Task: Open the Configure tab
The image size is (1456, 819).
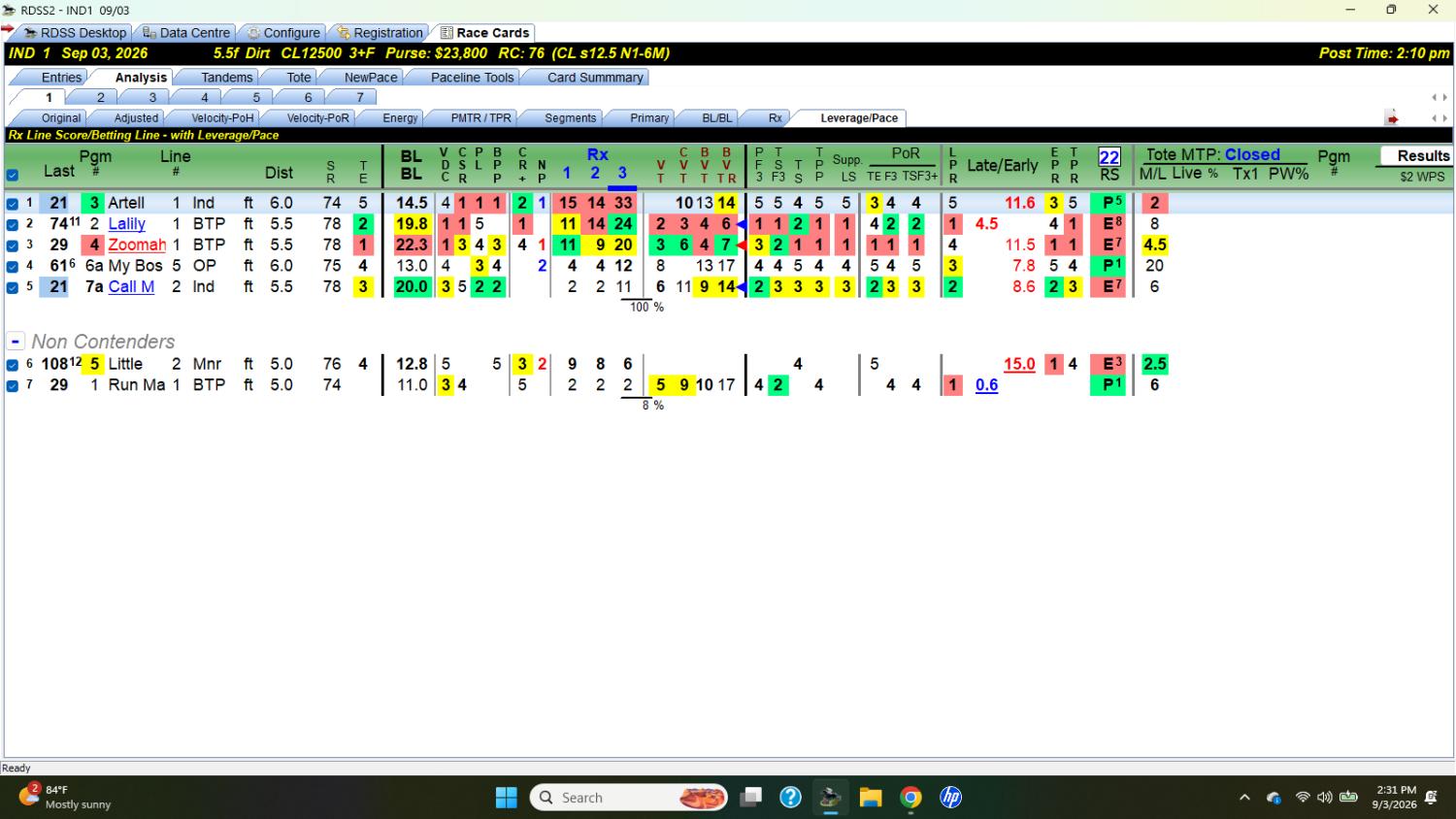Action: click(x=283, y=33)
